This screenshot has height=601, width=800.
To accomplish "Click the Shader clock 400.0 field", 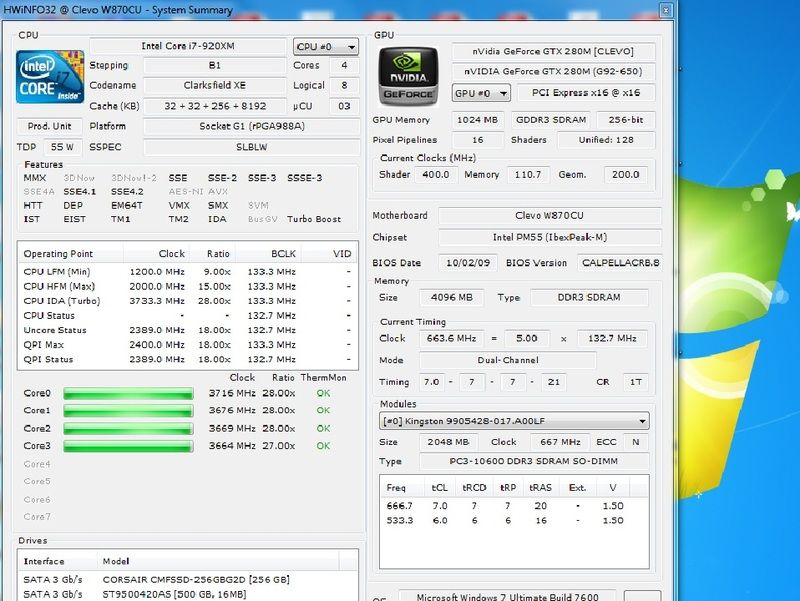I will tap(435, 174).
